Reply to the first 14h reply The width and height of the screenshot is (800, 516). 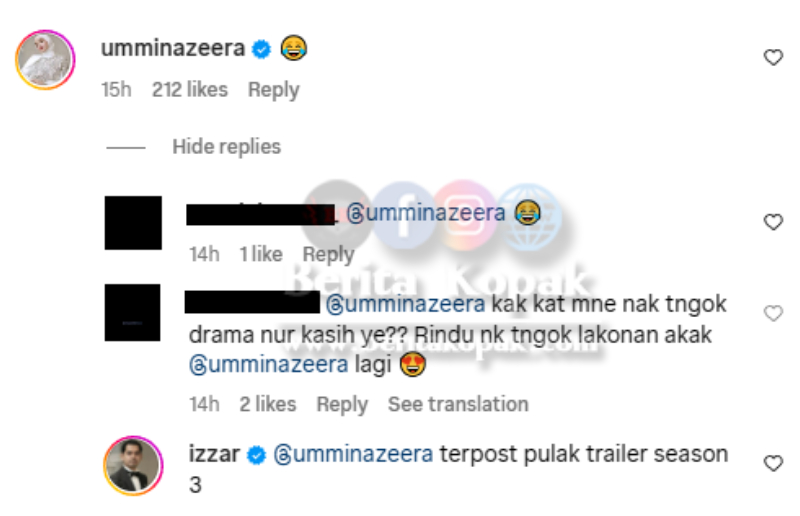pyautogui.click(x=328, y=255)
